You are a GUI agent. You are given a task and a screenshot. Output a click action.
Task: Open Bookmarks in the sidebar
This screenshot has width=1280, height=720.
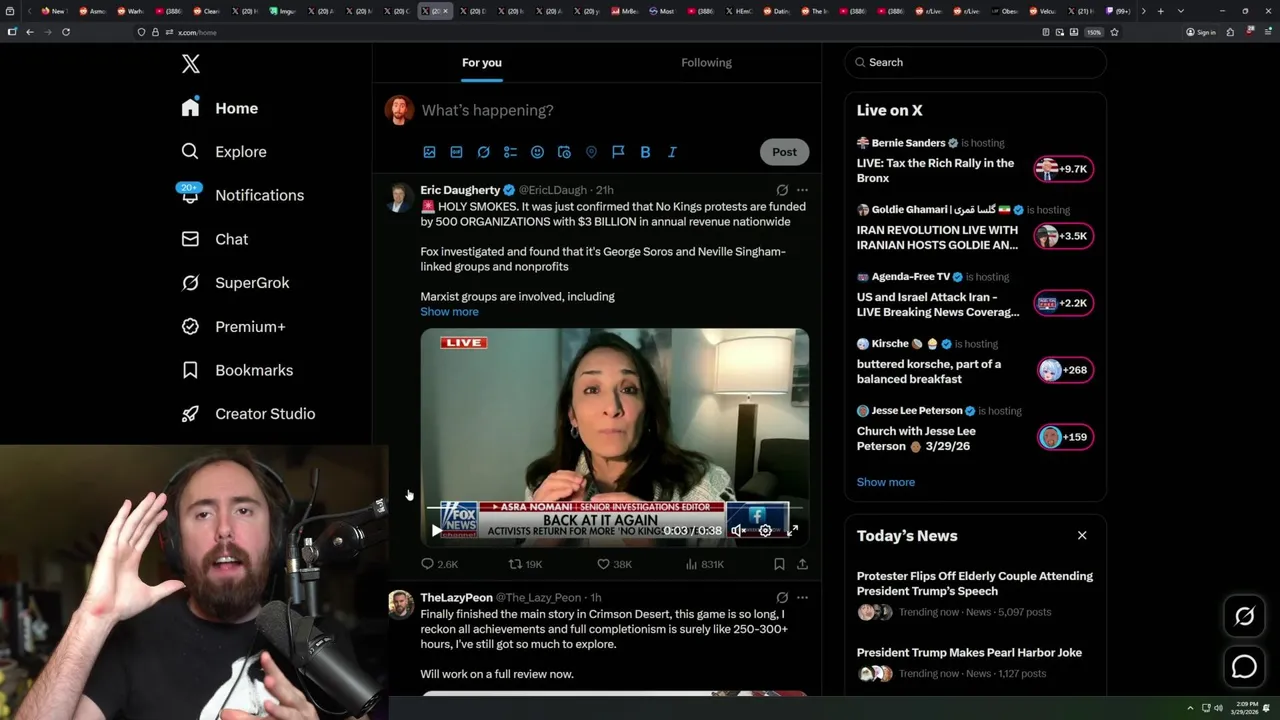point(237,370)
